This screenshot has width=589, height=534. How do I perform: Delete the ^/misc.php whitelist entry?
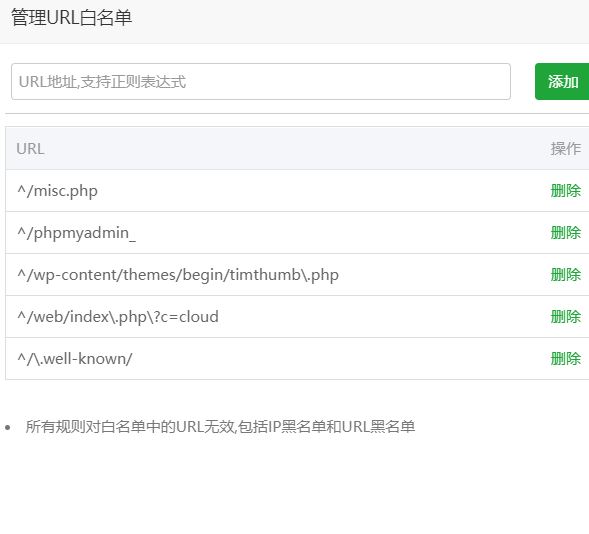[566, 191]
